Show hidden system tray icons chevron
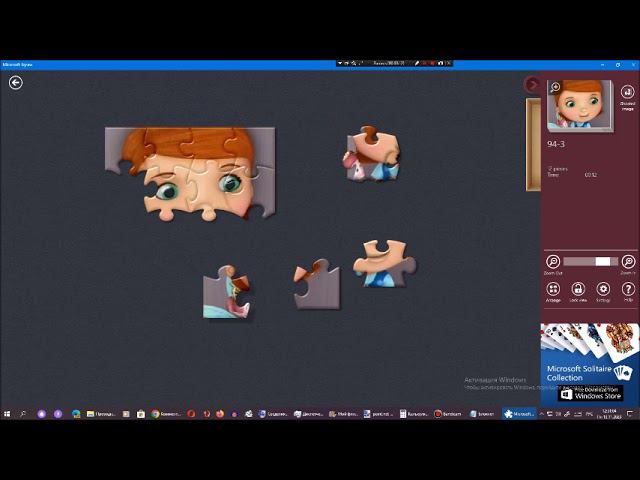 (x=542, y=414)
